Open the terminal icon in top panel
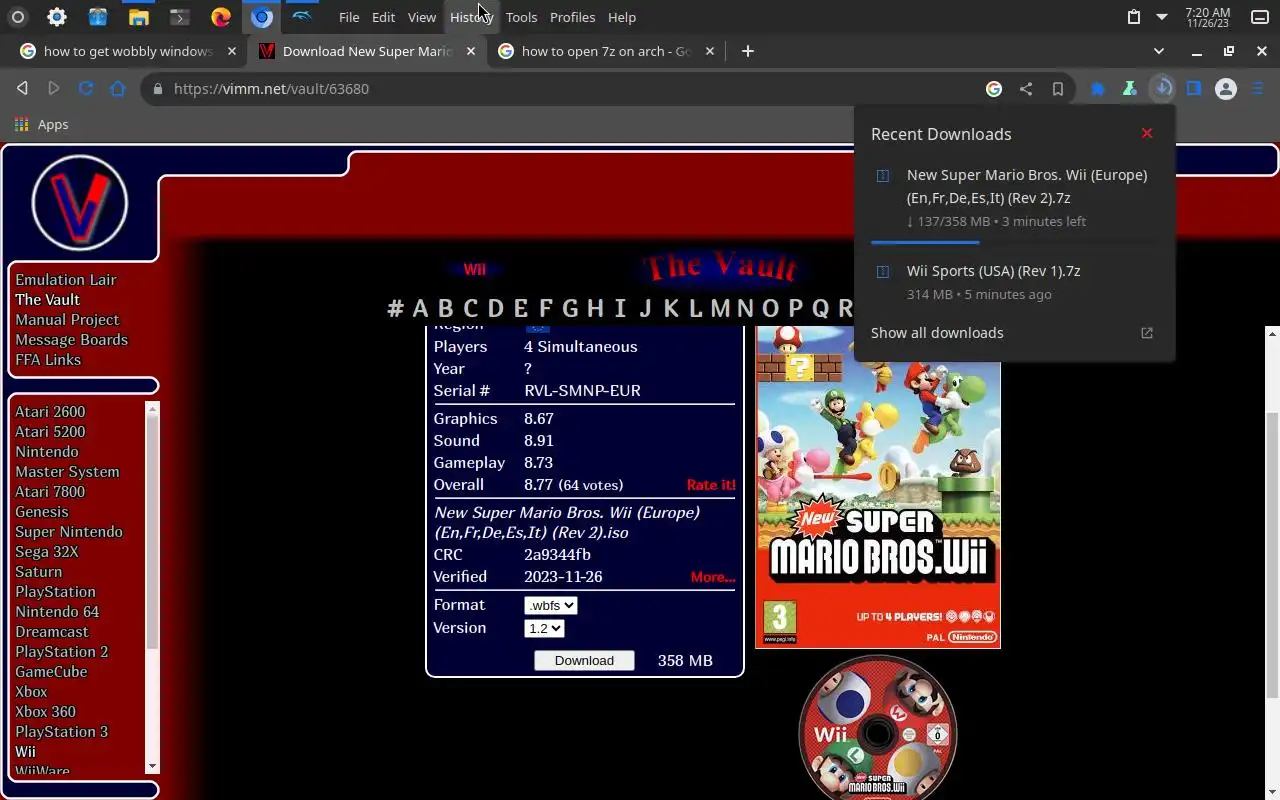1280x800 pixels. click(179, 17)
